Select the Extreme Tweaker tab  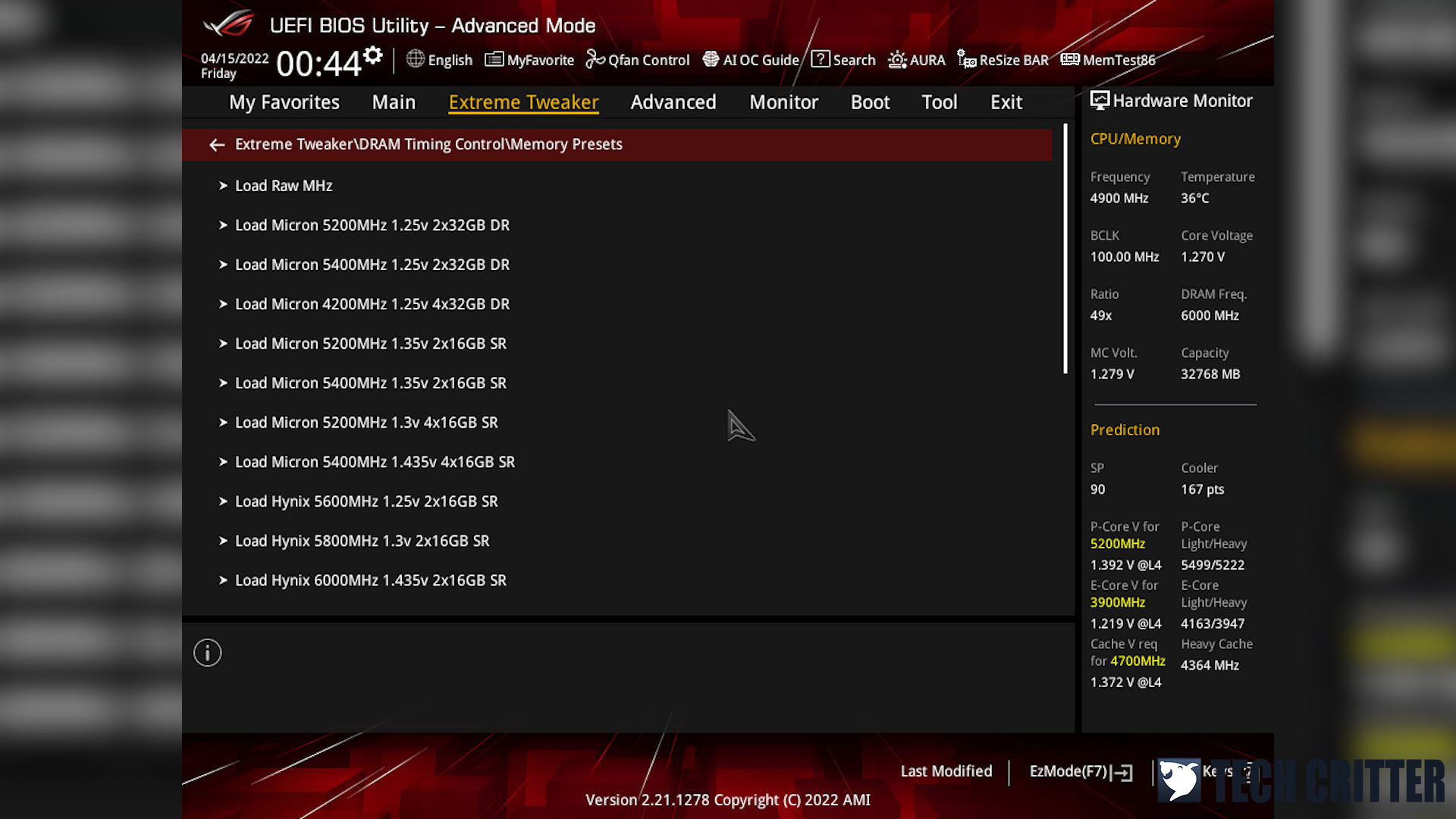tap(523, 102)
